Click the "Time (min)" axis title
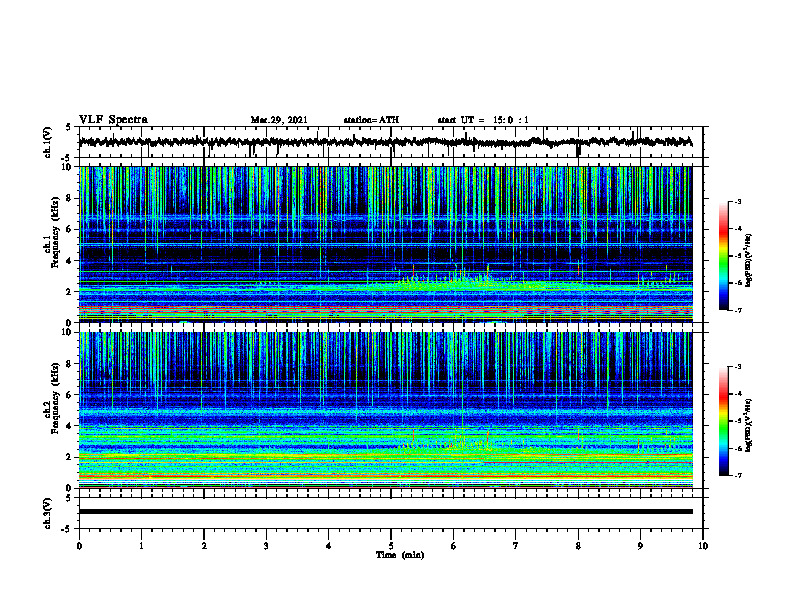Image resolution: width=792 pixels, height=612 pixels. [x=400, y=555]
